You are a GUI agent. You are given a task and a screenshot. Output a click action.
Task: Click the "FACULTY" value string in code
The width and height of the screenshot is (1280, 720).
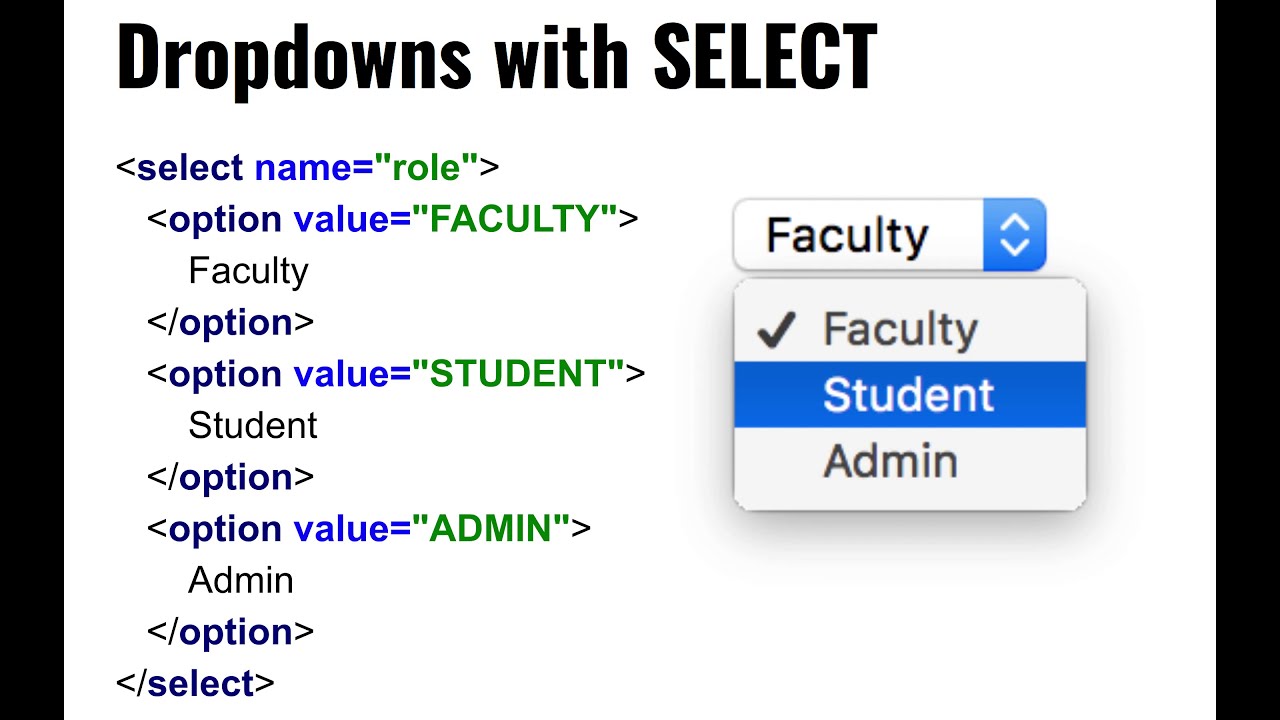[514, 219]
